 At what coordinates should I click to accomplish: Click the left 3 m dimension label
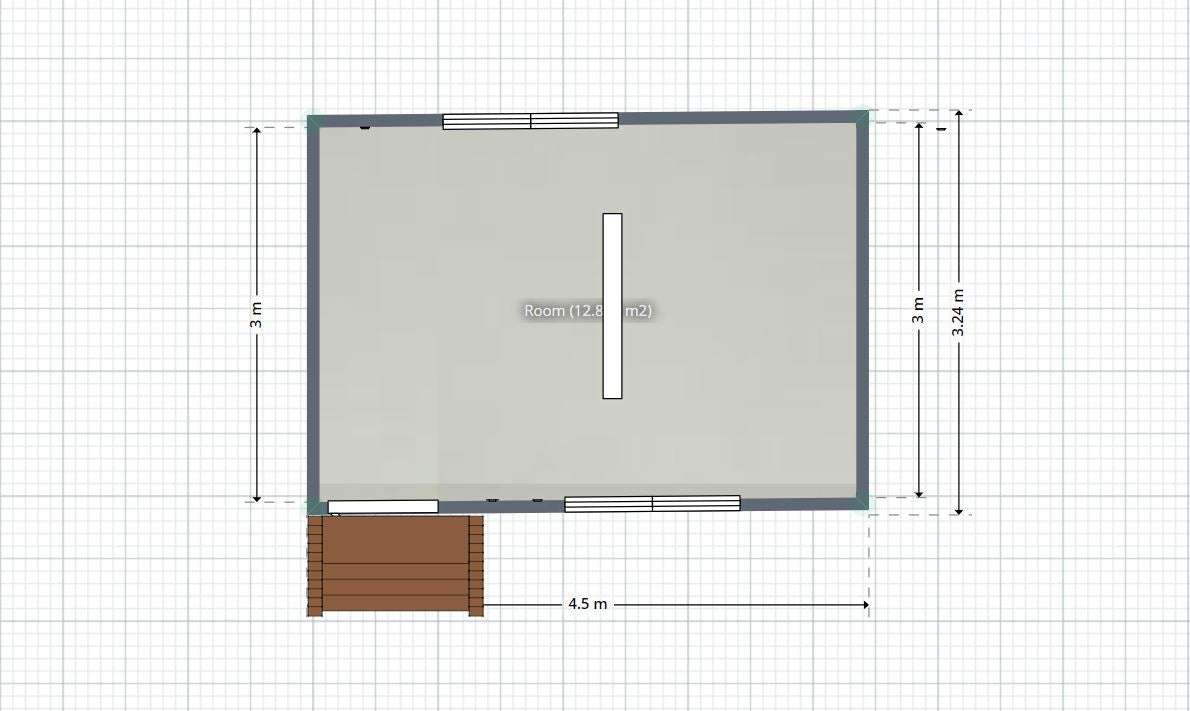(x=258, y=312)
